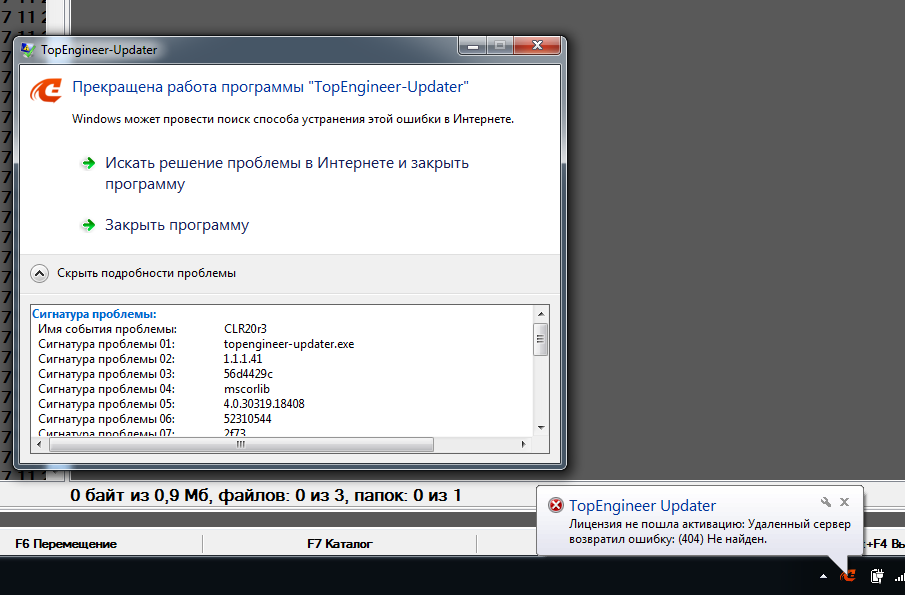The width and height of the screenshot is (905, 595).
Task: Click the orange TopEngineer logo in dialog
Action: [x=46, y=91]
